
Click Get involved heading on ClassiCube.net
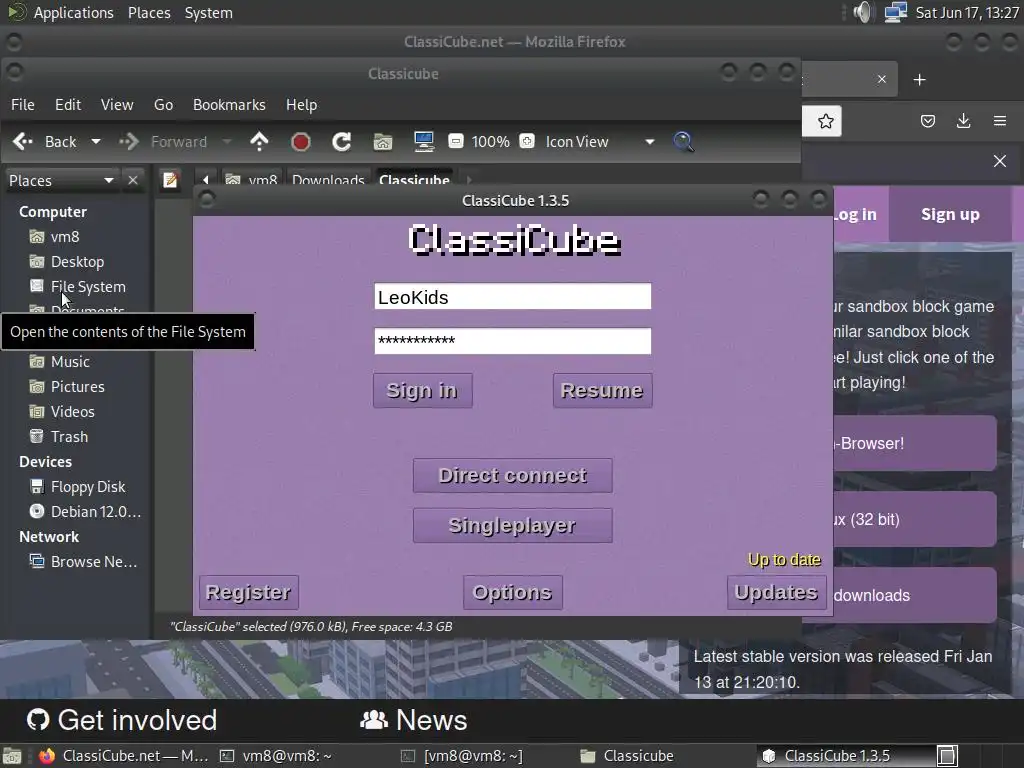tap(121, 720)
